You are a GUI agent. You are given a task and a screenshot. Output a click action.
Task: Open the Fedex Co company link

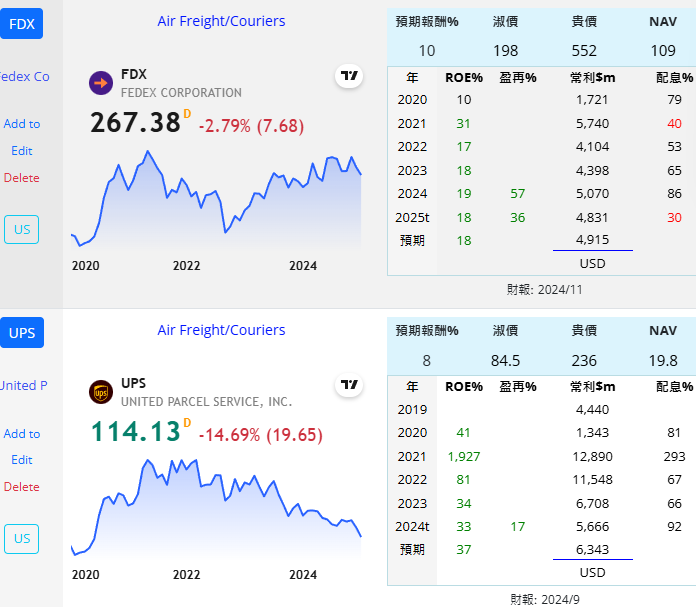(x=25, y=76)
